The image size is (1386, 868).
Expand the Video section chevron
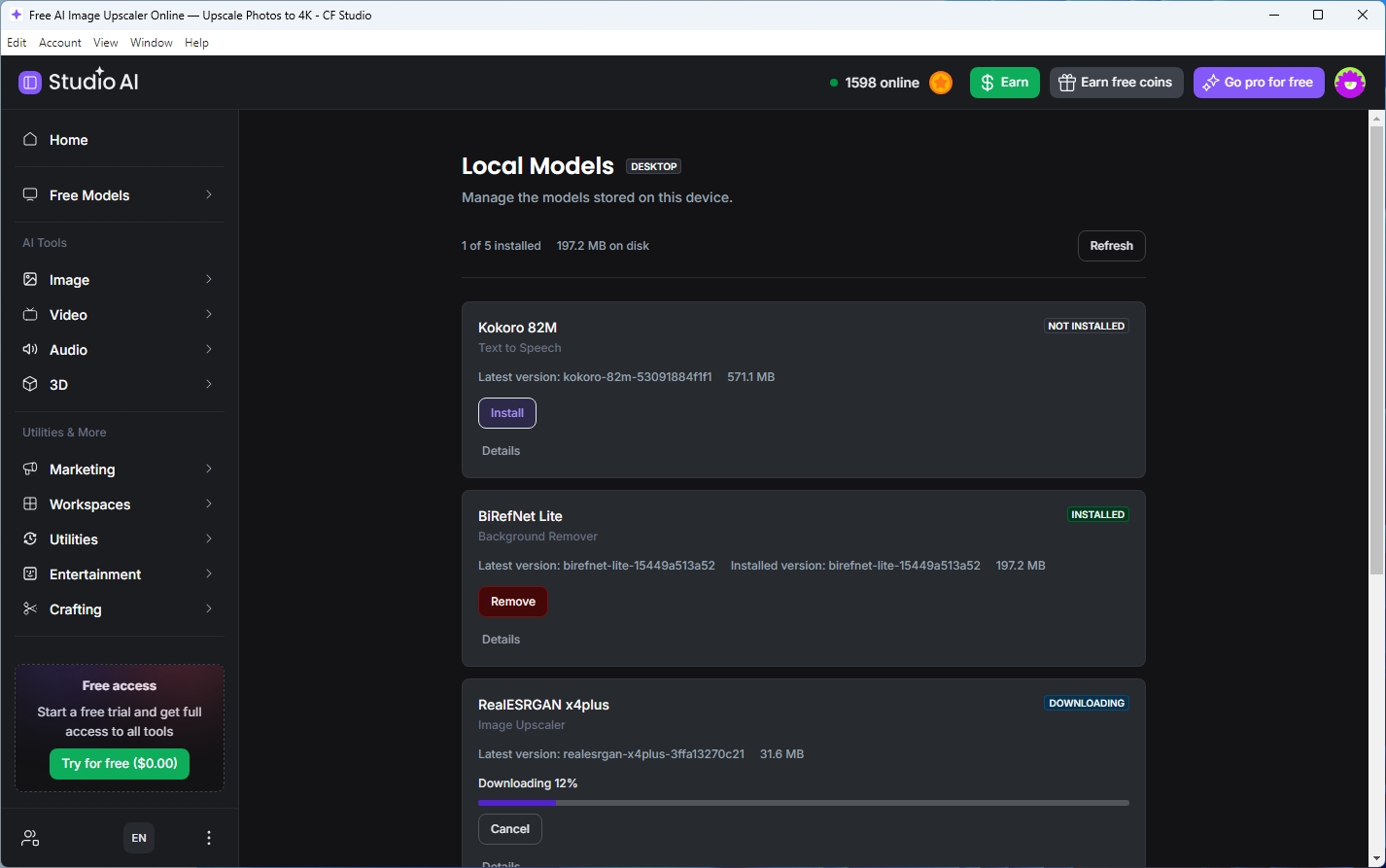tap(209, 315)
